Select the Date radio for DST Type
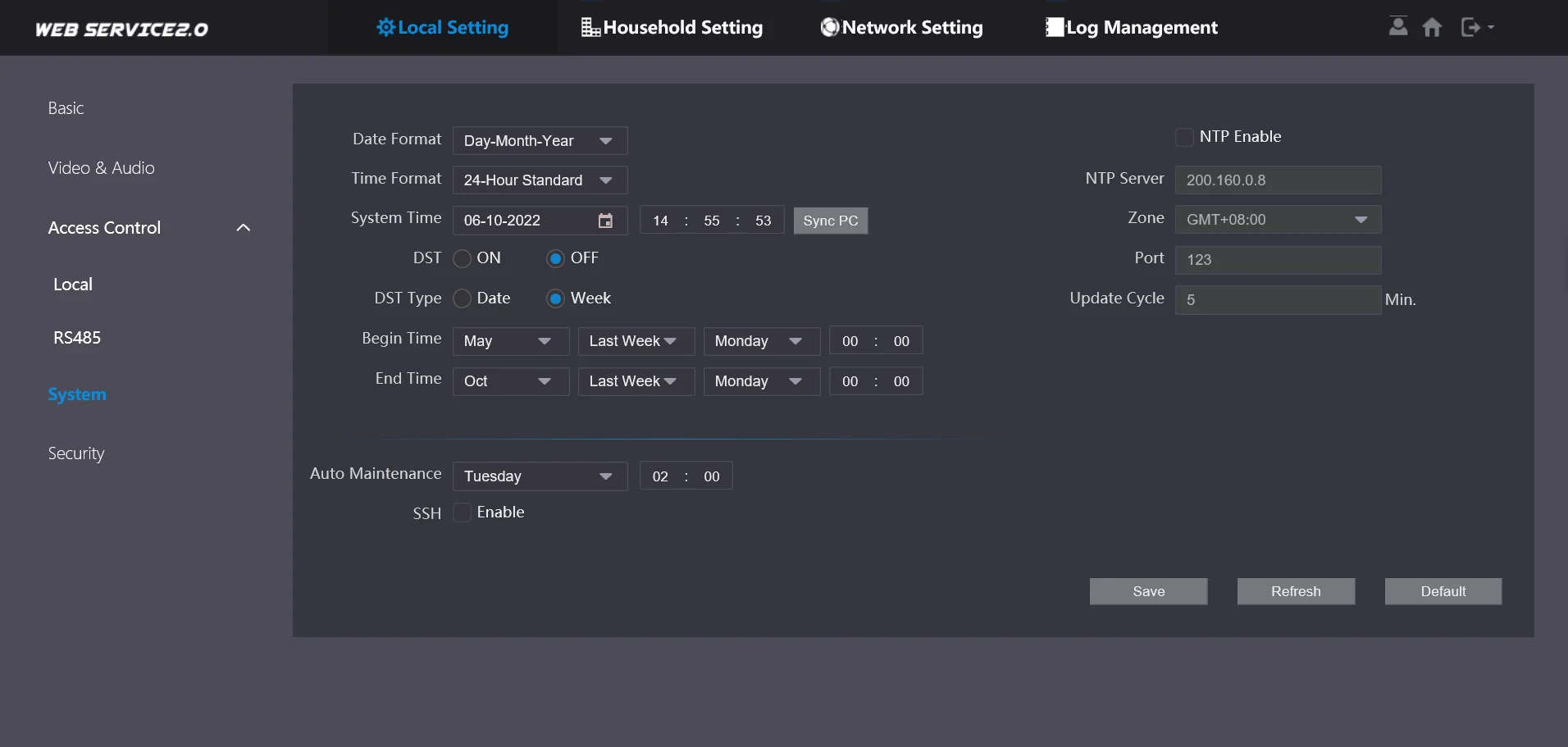 (463, 298)
